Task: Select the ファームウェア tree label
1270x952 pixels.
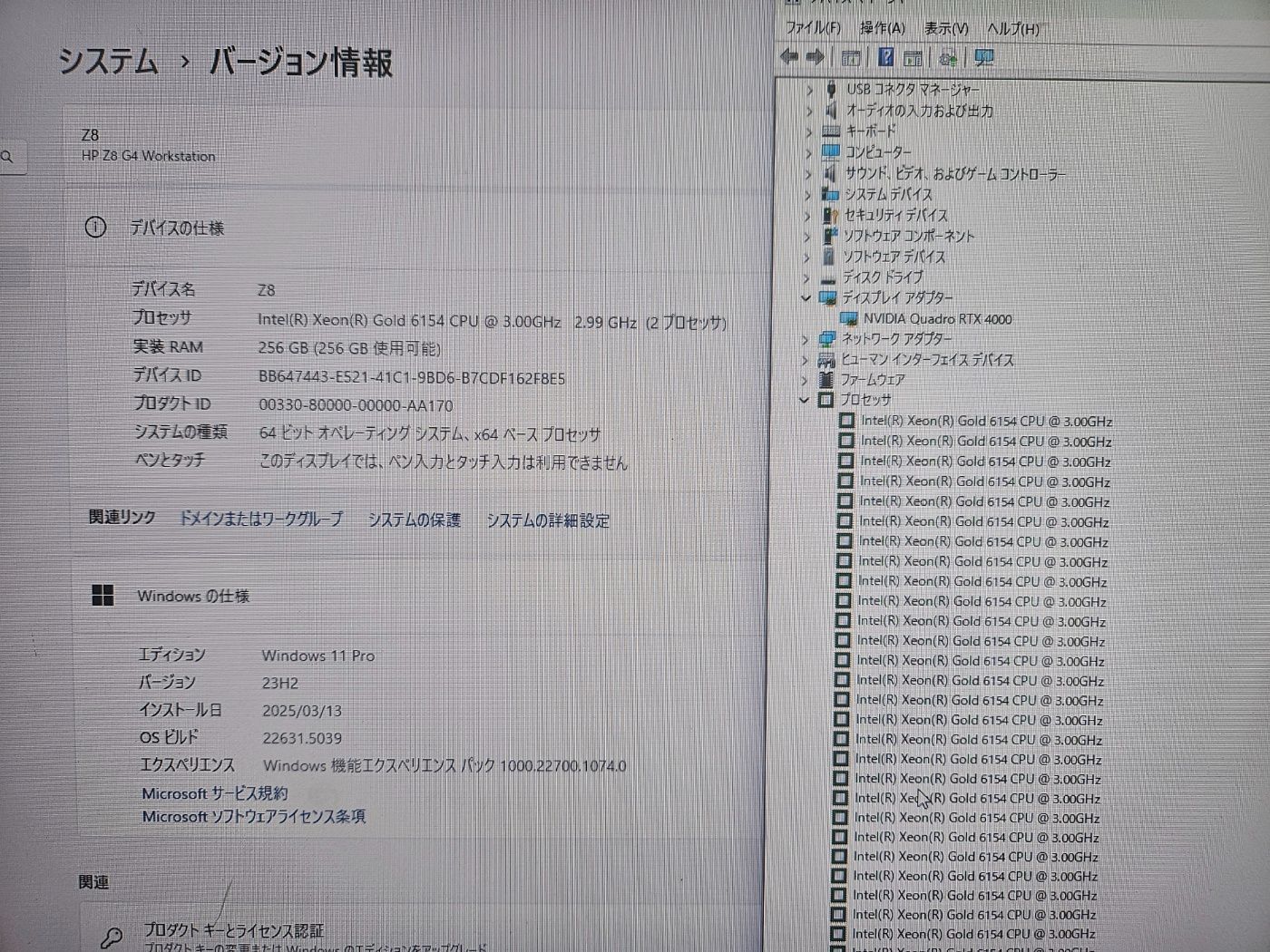Action: pos(873,380)
